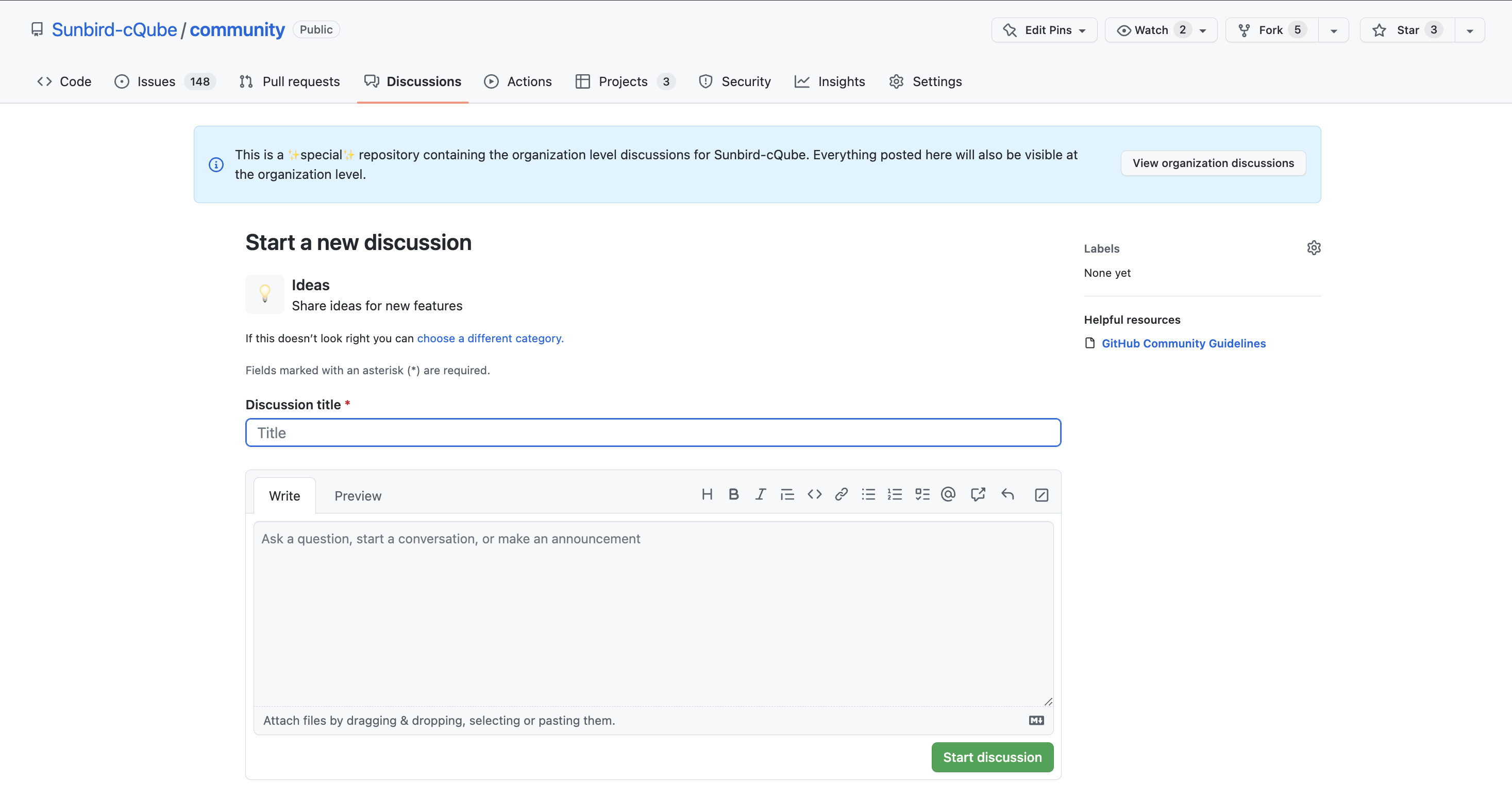The width and height of the screenshot is (1512, 799).
Task: Expand the Fork options arrow
Action: pos(1333,30)
